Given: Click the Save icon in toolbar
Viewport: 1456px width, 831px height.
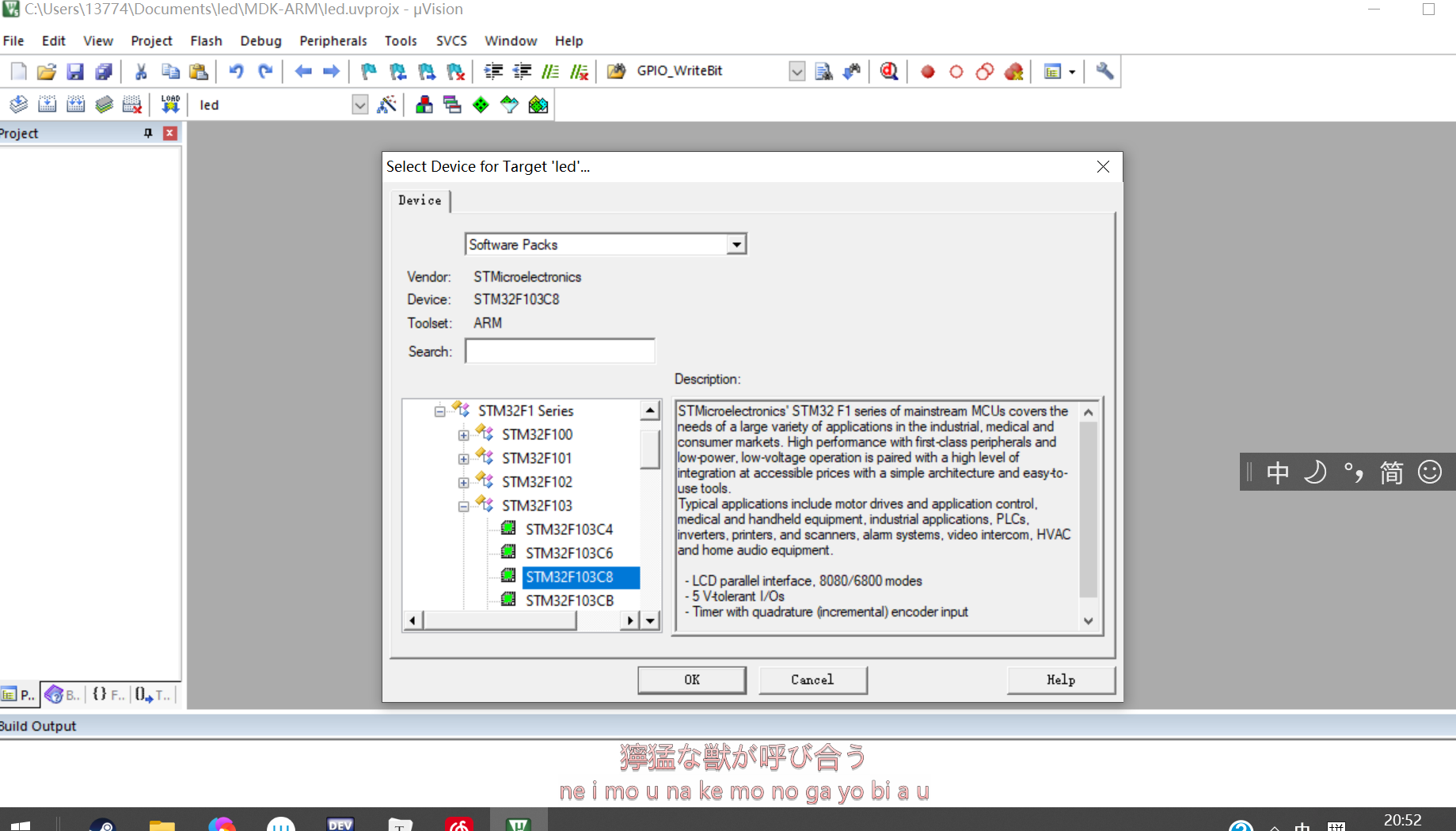Looking at the screenshot, I should coord(75,71).
